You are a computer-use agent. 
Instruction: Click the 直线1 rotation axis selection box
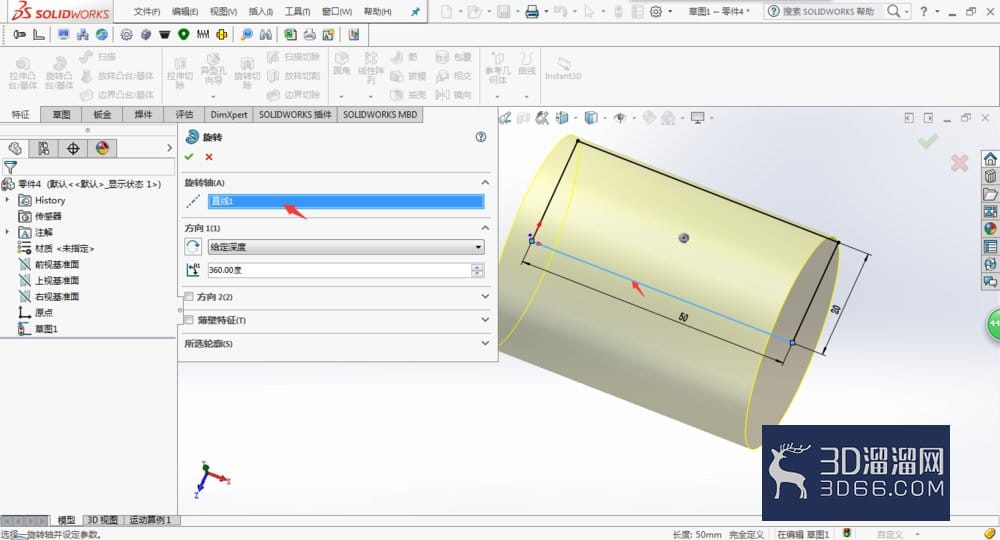click(x=346, y=201)
